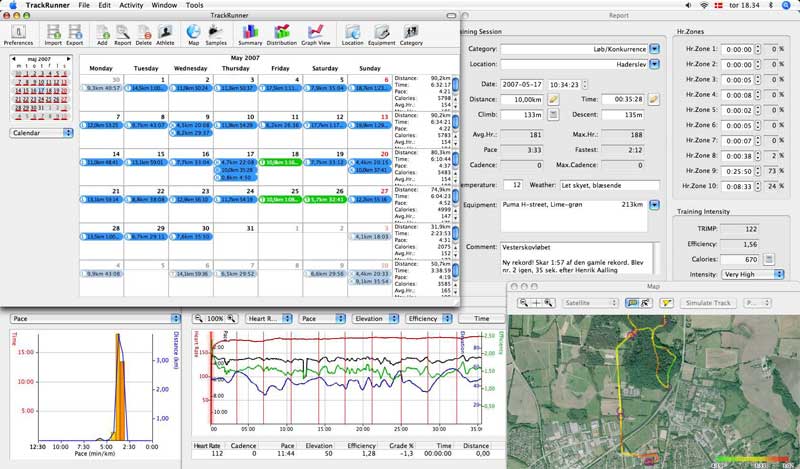Click the pencil icon next to Distance

(x=553, y=100)
